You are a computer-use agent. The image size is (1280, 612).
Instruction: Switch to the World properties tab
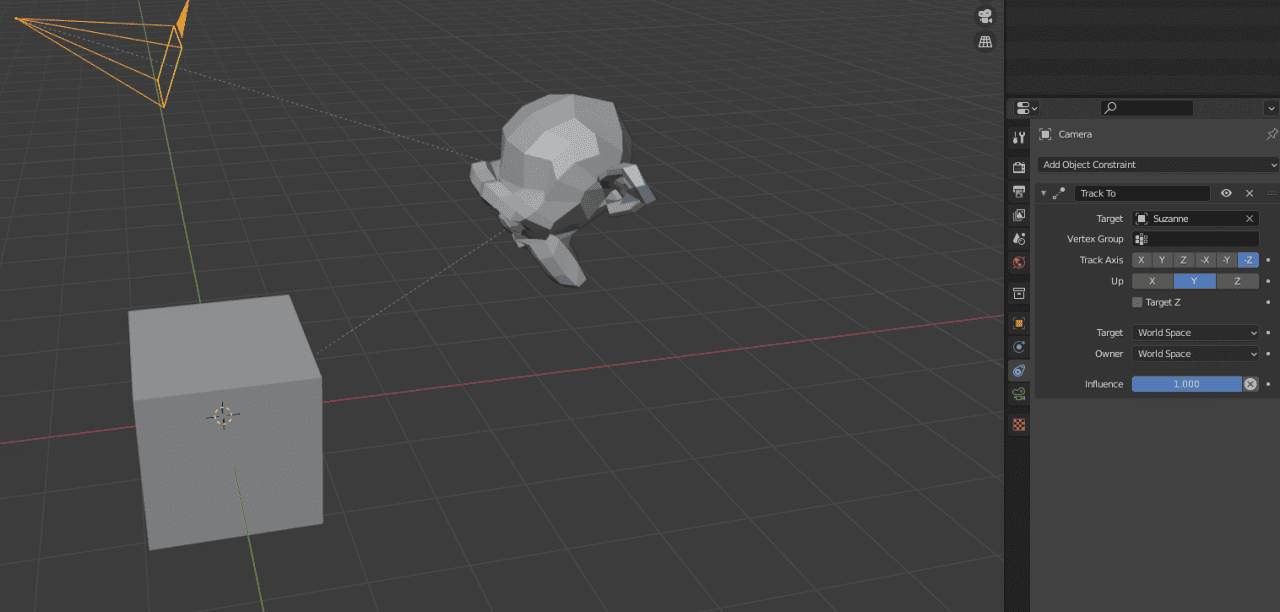pyautogui.click(x=1018, y=262)
